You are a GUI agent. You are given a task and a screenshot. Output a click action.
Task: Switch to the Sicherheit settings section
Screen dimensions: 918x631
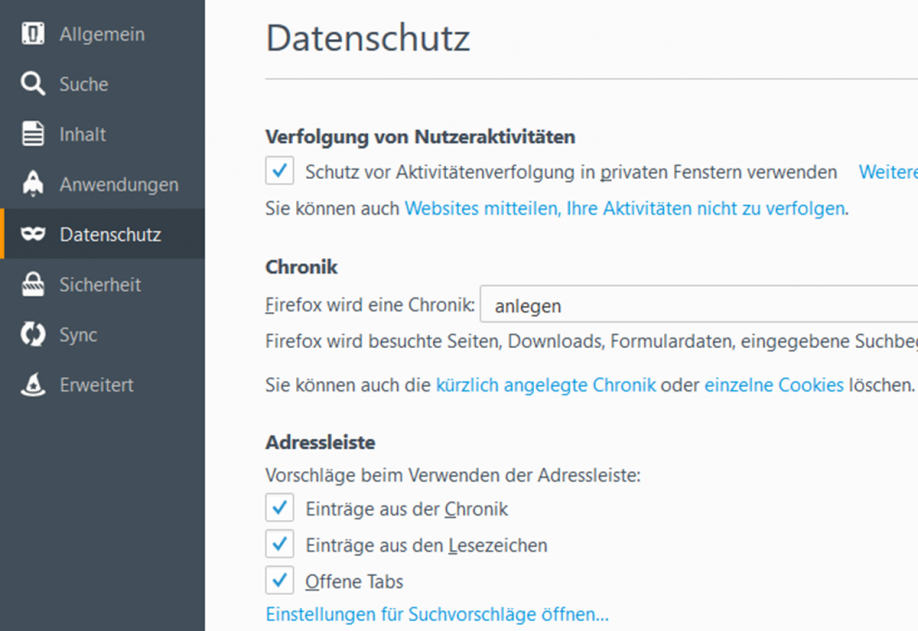point(100,285)
